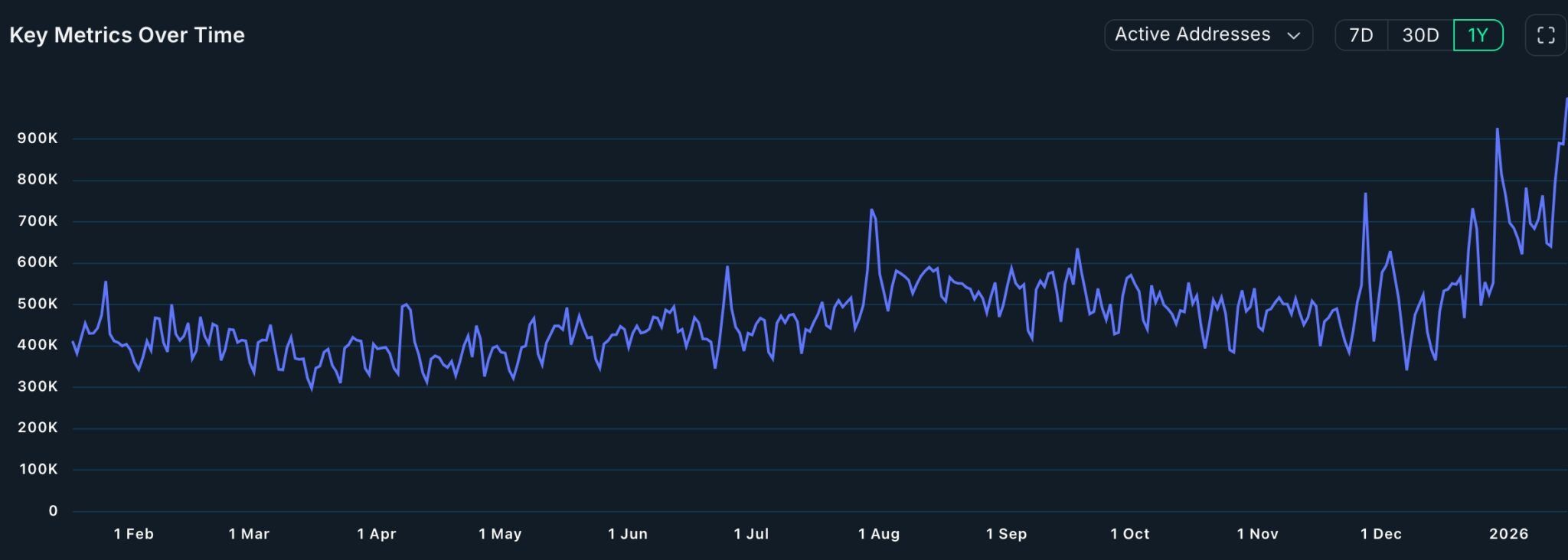The height and width of the screenshot is (560, 1568).
Task: Click the chevron arrow beside Active Addresses
Action: click(x=1294, y=36)
